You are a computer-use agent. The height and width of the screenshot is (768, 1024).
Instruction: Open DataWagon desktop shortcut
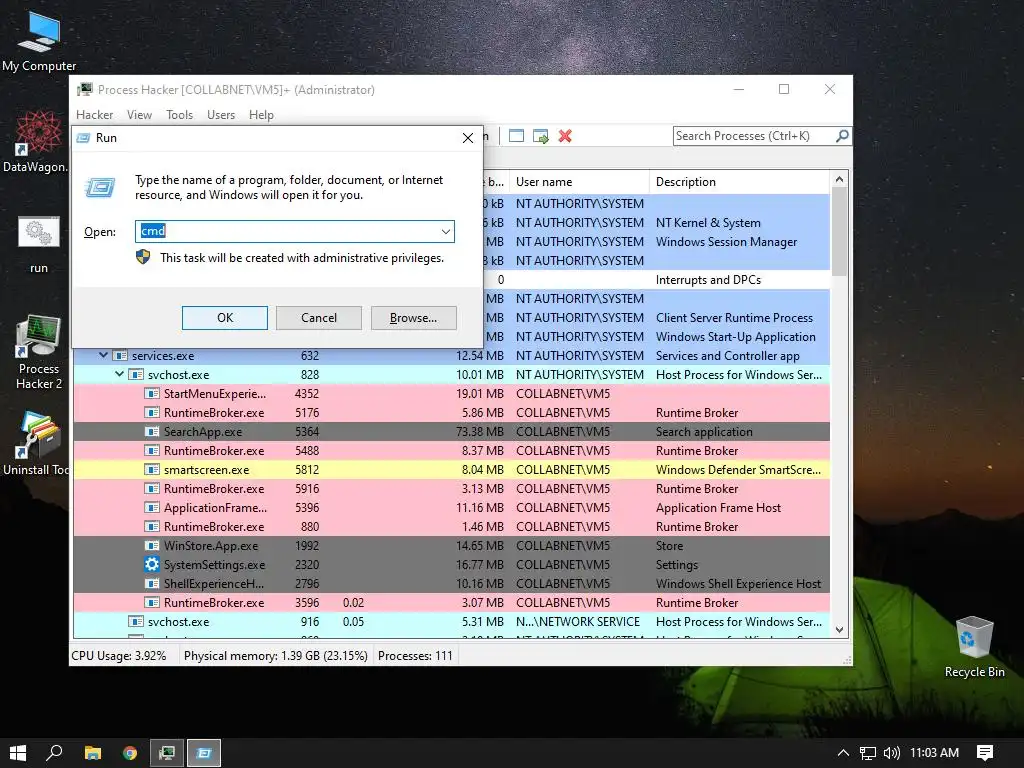[x=37, y=140]
